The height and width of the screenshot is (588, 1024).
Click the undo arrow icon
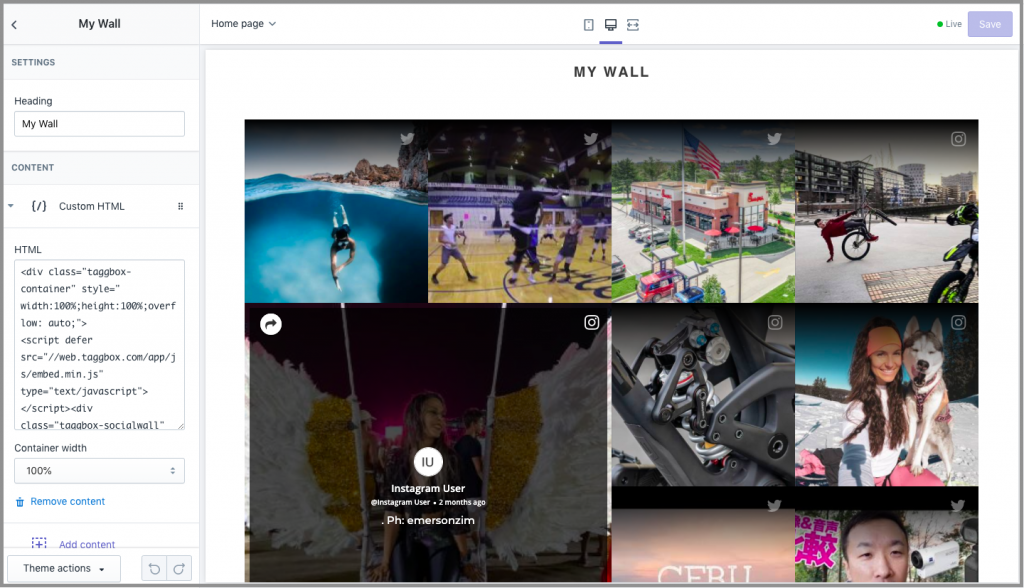tap(154, 568)
